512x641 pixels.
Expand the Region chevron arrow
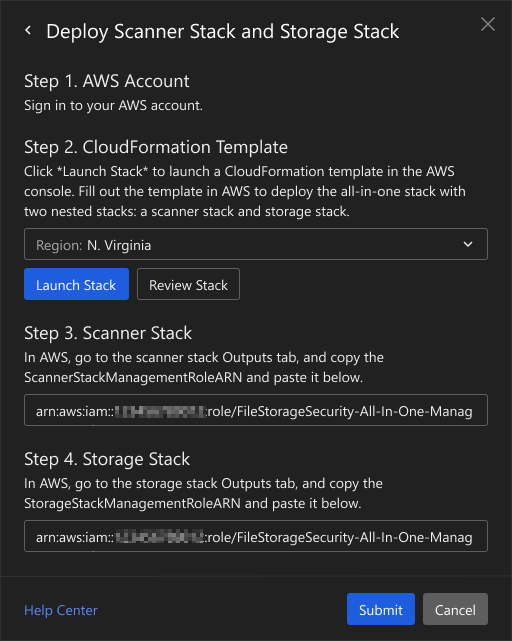pyautogui.click(x=468, y=244)
